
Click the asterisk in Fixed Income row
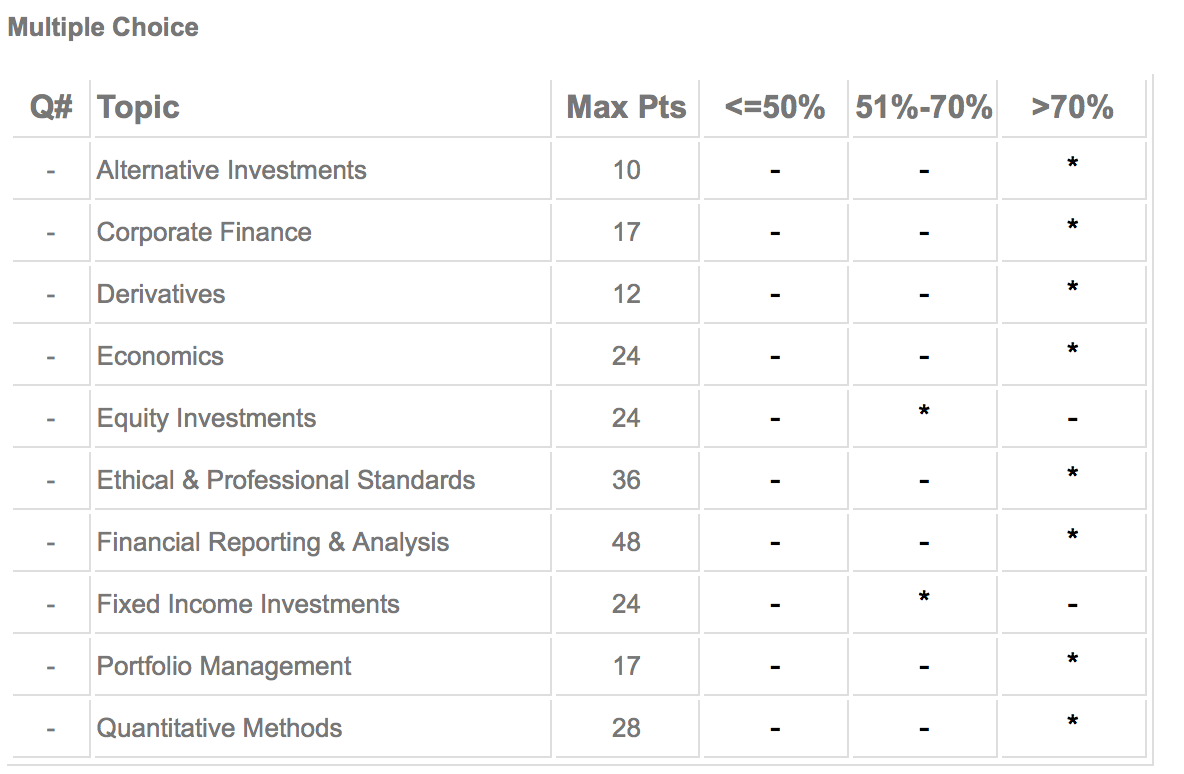pyautogui.click(x=924, y=598)
